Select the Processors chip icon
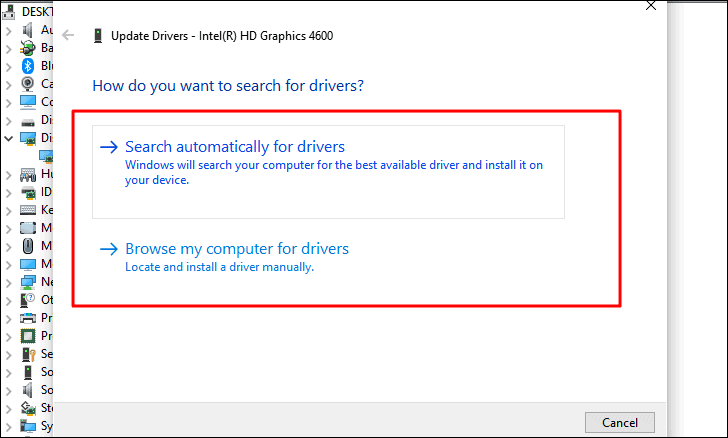This screenshot has height=438, width=728. (28, 336)
